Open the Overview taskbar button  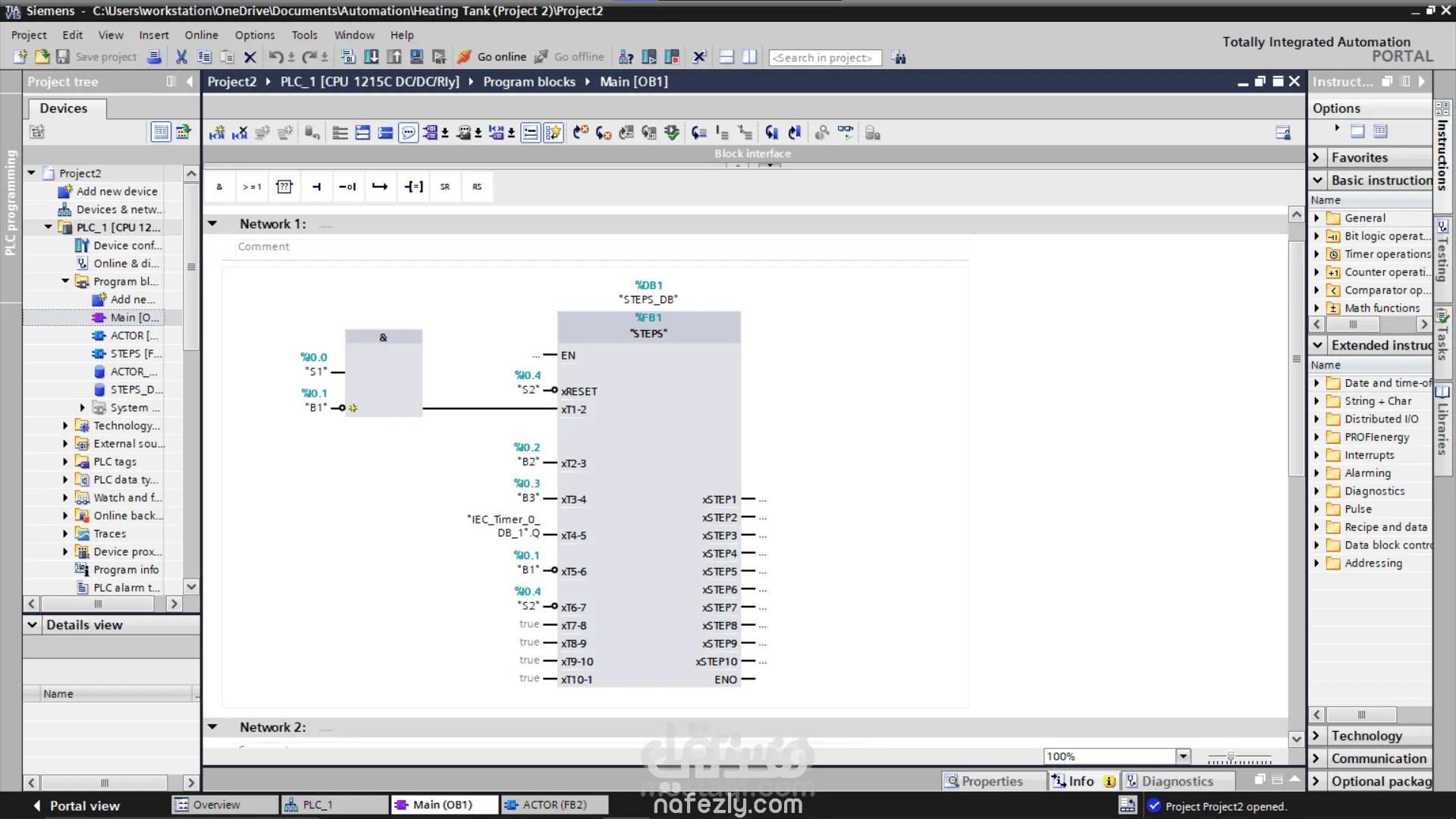(x=224, y=805)
